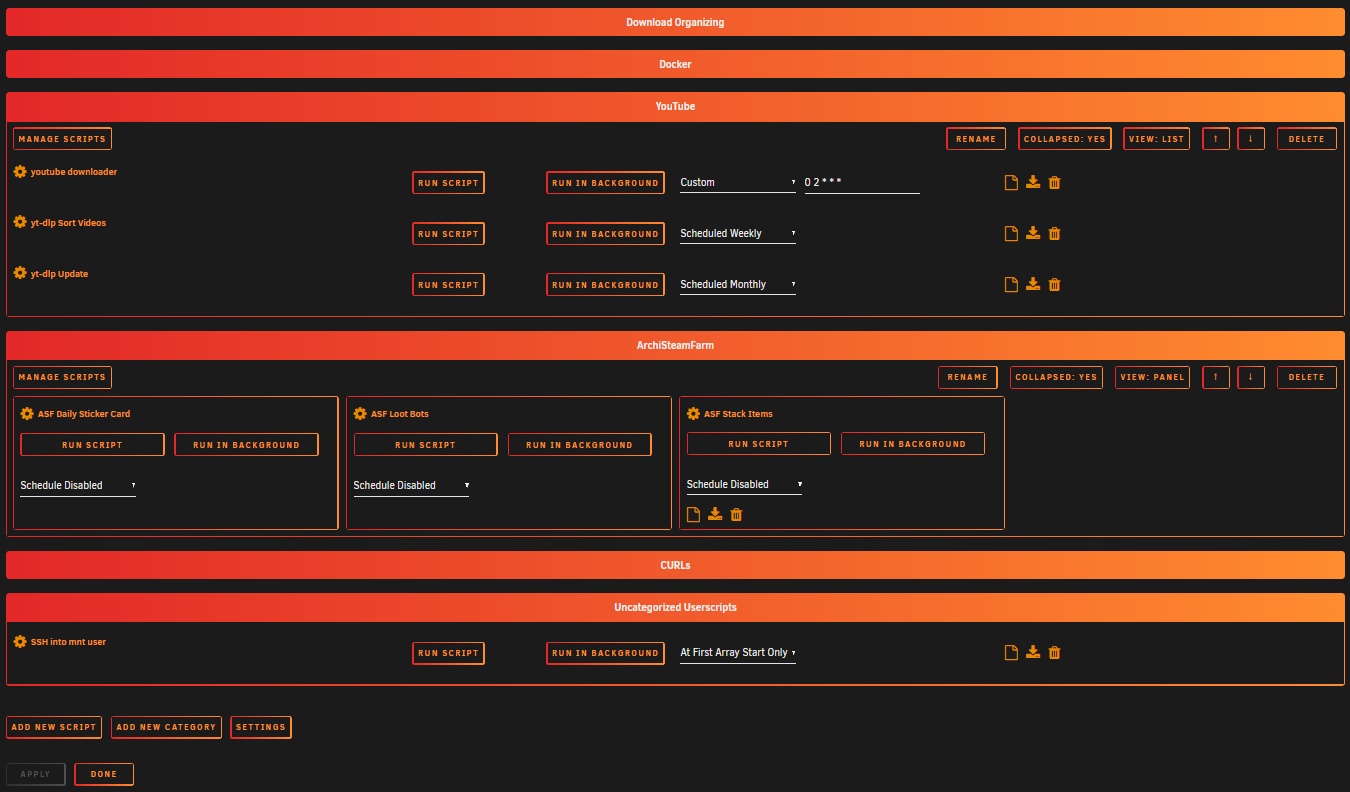
Task: Expand the Docker category header
Action: (x=675, y=64)
